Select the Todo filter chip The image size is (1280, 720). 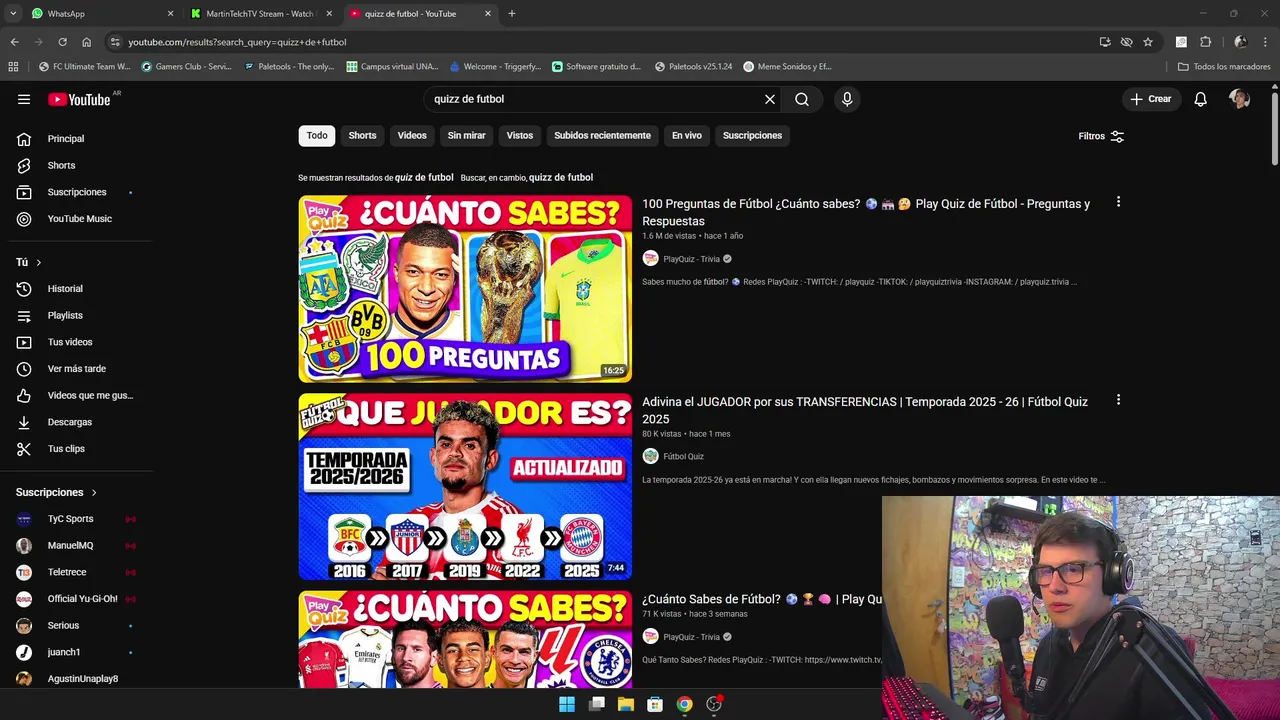tap(317, 136)
